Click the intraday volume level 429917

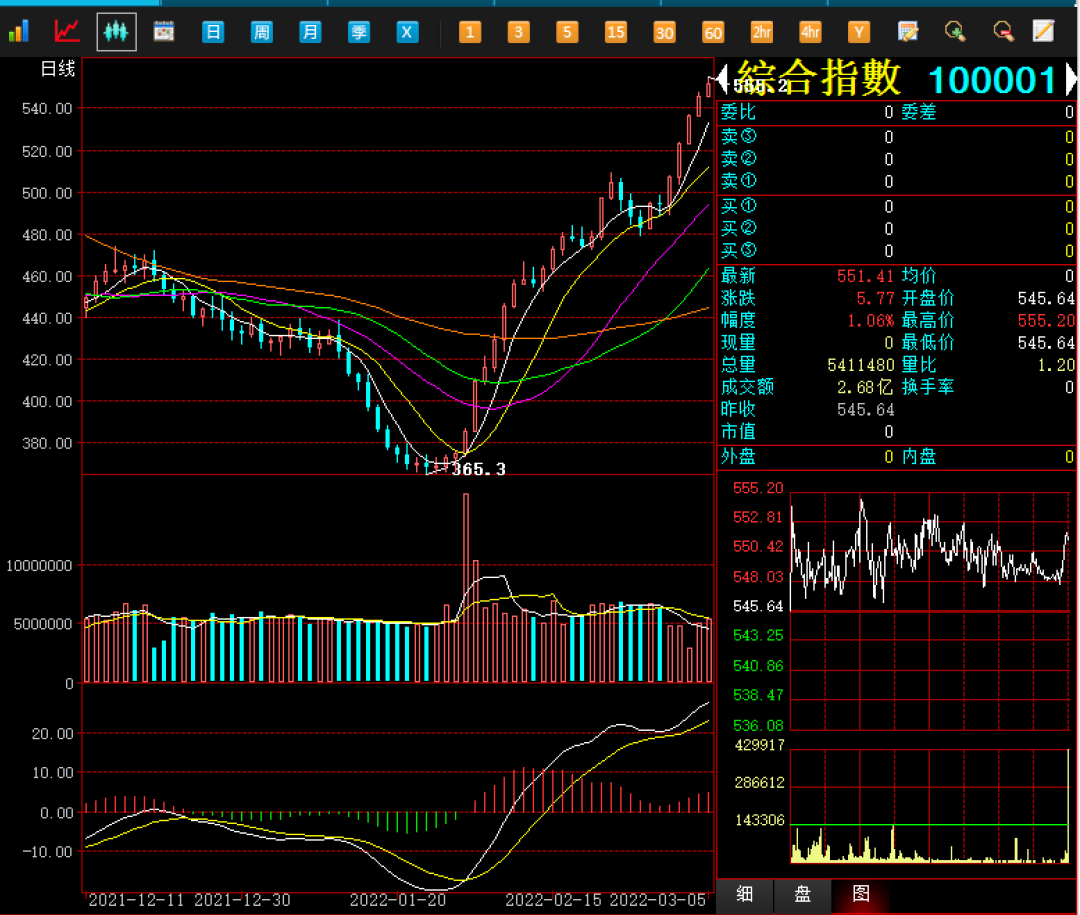click(759, 745)
